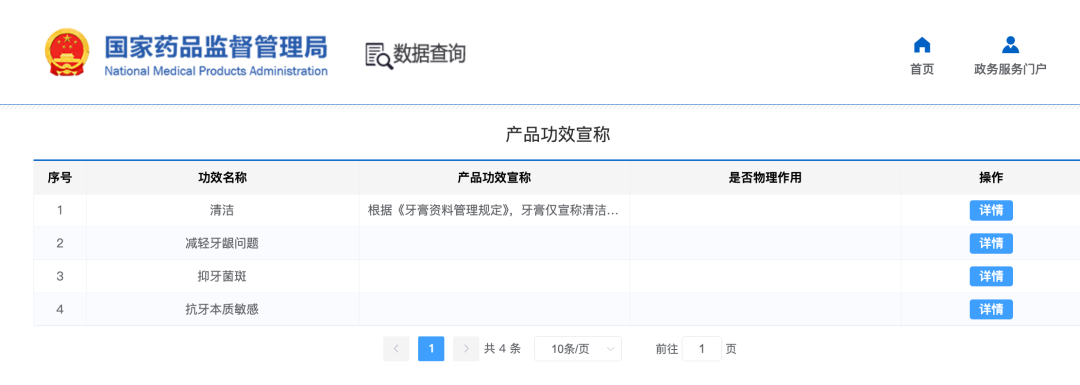Open 详情 for 抑牙菌斑 row
The height and width of the screenshot is (385, 1080).
pyautogui.click(x=991, y=276)
